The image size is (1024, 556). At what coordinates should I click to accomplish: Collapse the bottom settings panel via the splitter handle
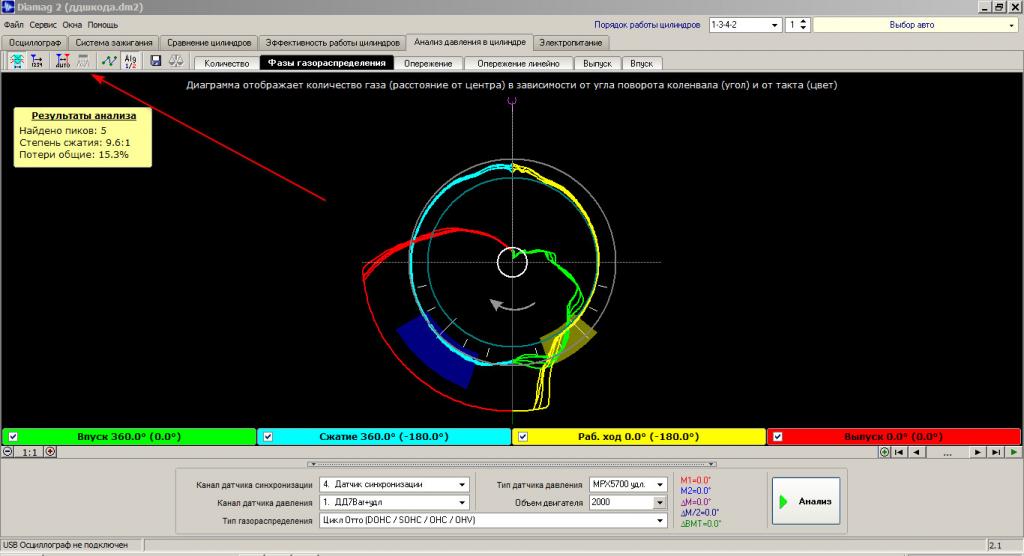point(511,464)
